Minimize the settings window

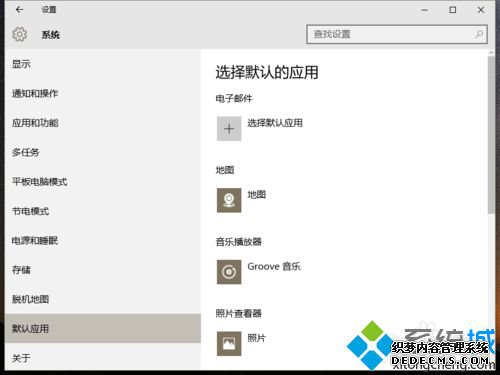(x=424, y=10)
